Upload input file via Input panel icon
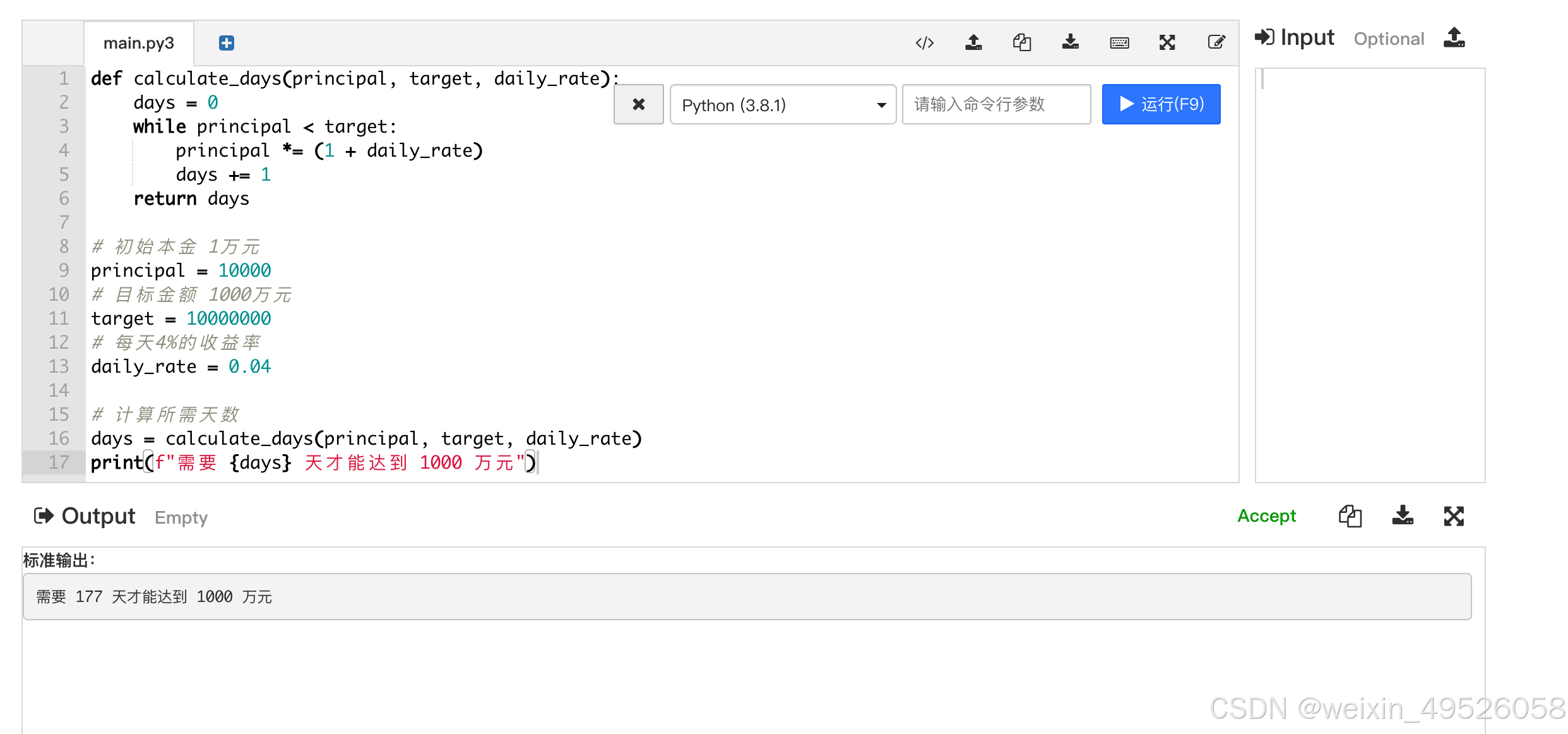The height and width of the screenshot is (734, 1568). click(1454, 38)
